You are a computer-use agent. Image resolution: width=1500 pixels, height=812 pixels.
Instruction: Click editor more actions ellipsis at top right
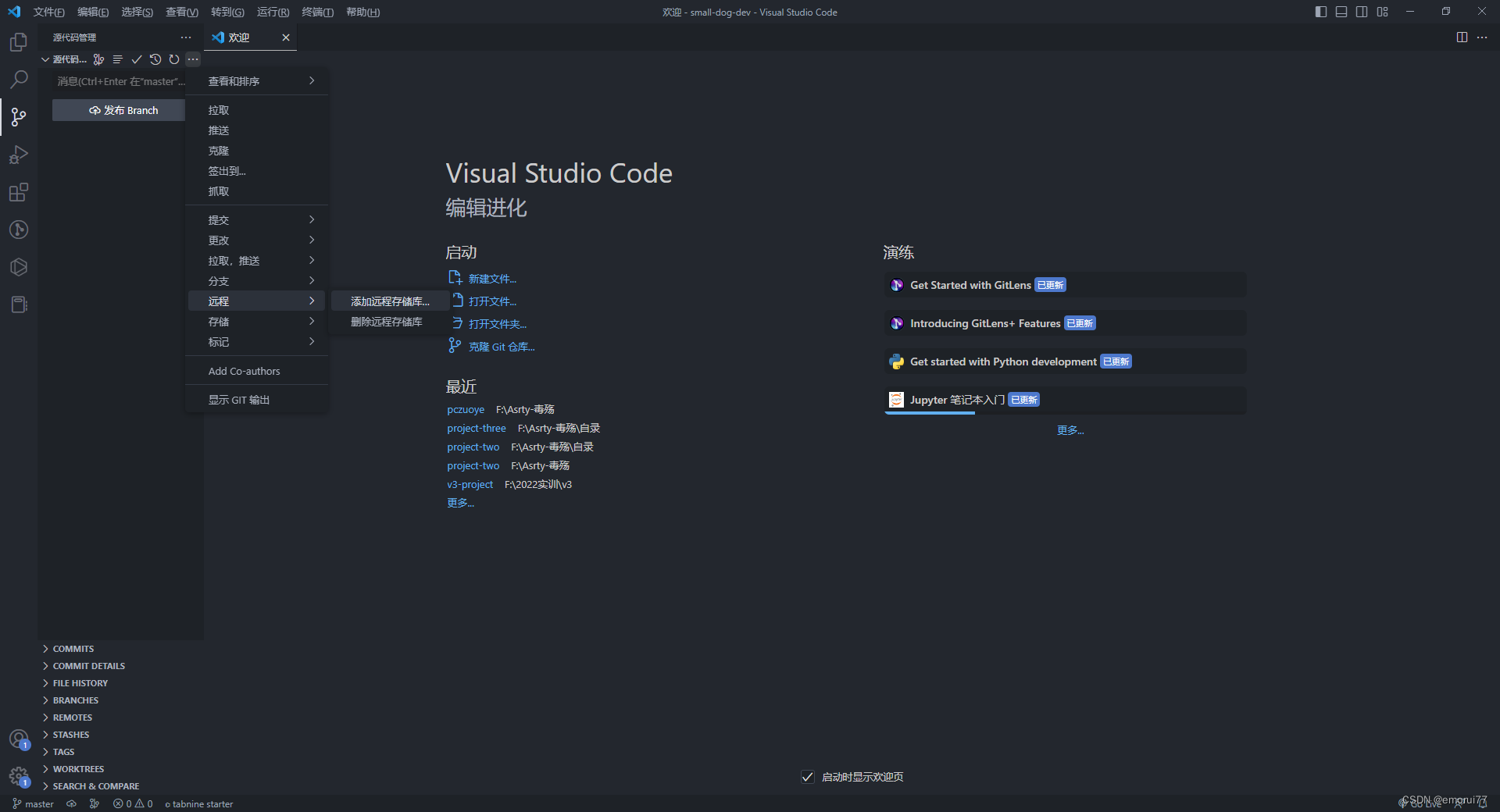tap(1482, 37)
